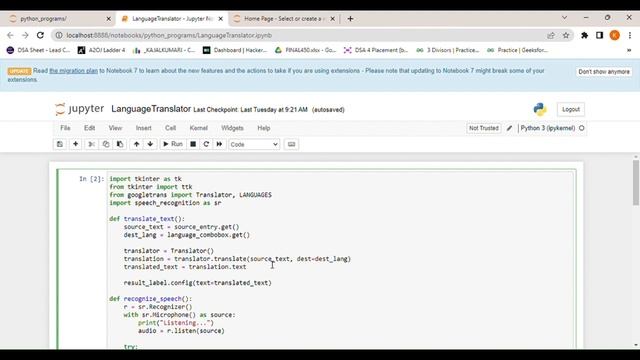The width and height of the screenshot is (640, 360).
Task: Open the command palette keyboard icon
Action: [291, 144]
